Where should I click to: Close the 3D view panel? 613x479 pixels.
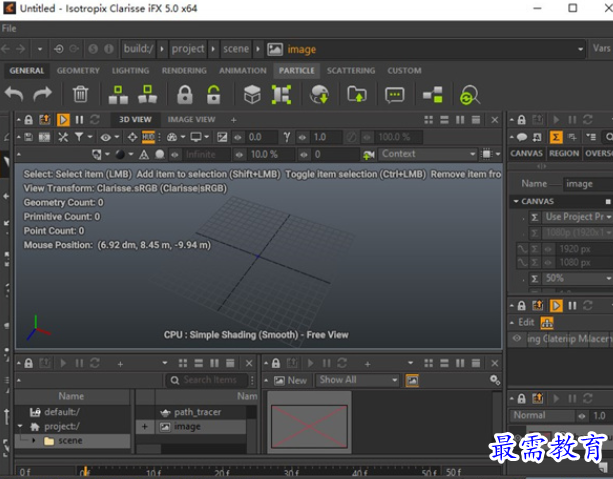click(x=495, y=120)
